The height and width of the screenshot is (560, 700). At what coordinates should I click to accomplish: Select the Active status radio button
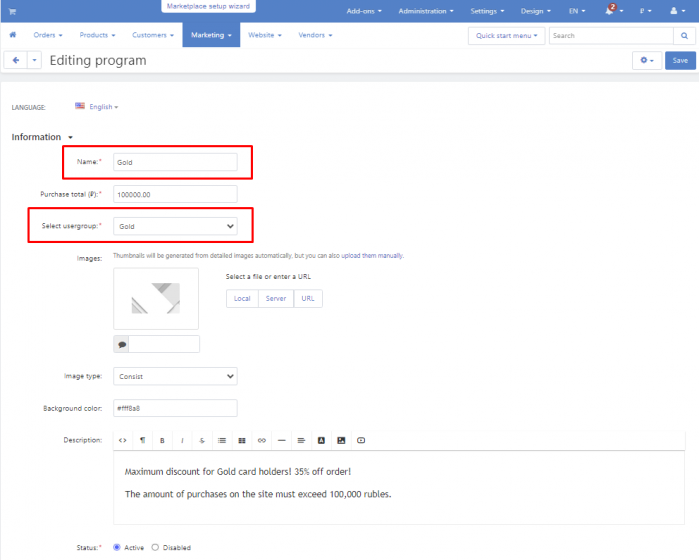pos(117,547)
